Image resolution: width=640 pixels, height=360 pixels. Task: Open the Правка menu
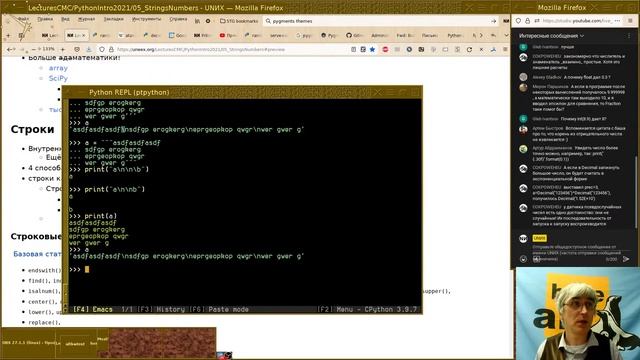tap(45, 19)
